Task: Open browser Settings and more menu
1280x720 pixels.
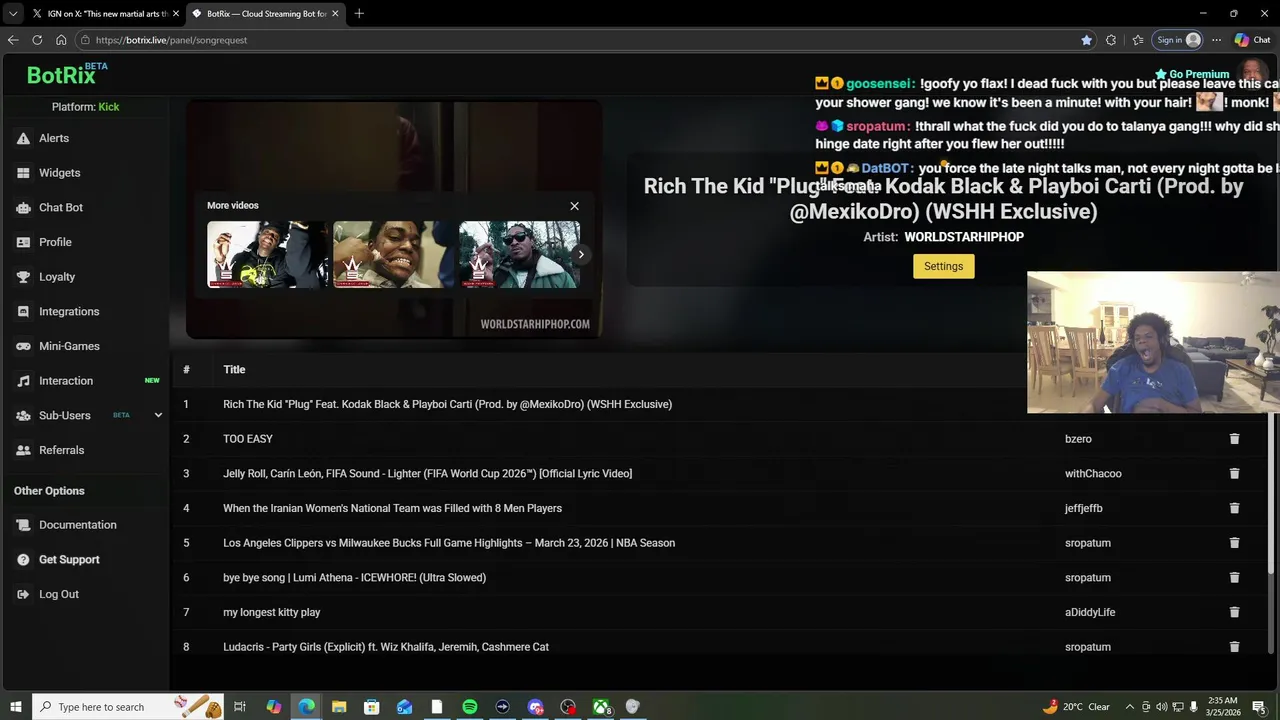Action: [x=1216, y=40]
